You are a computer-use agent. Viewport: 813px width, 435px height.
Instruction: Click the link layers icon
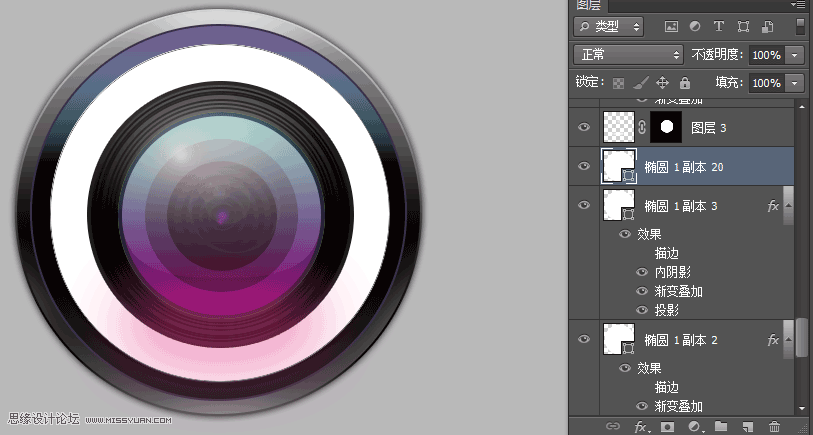[612, 427]
